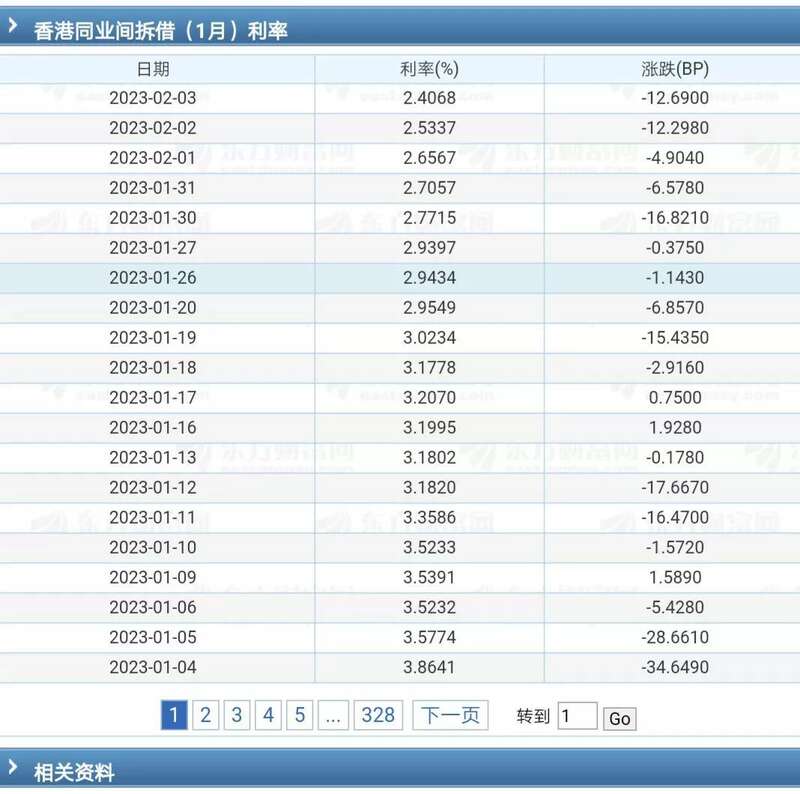
Task: Expand the 香港同业间拆借 section header chevron
Action: (x=13, y=29)
